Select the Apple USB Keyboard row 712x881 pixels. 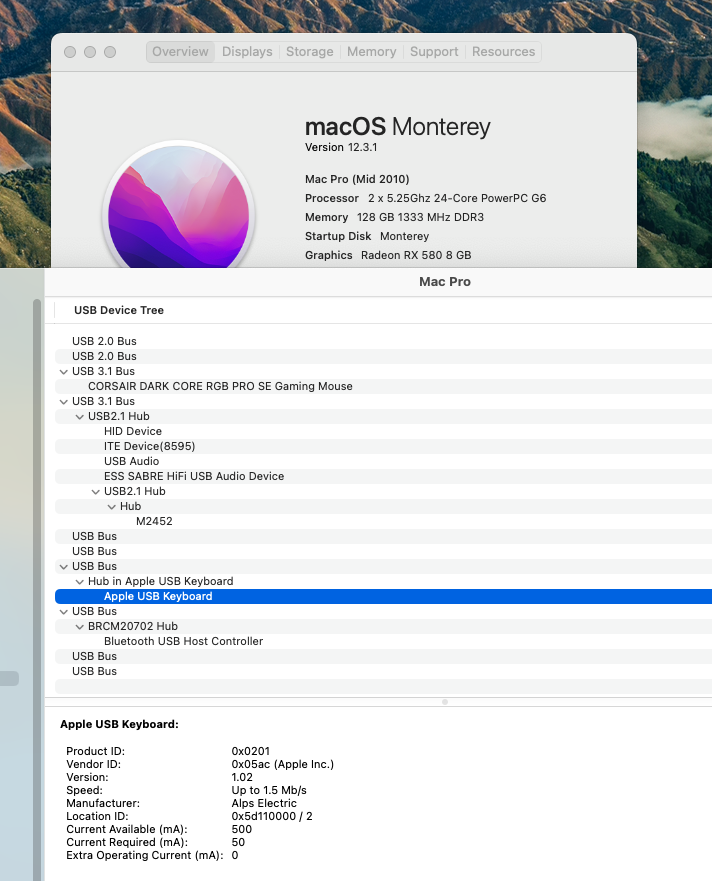click(383, 596)
